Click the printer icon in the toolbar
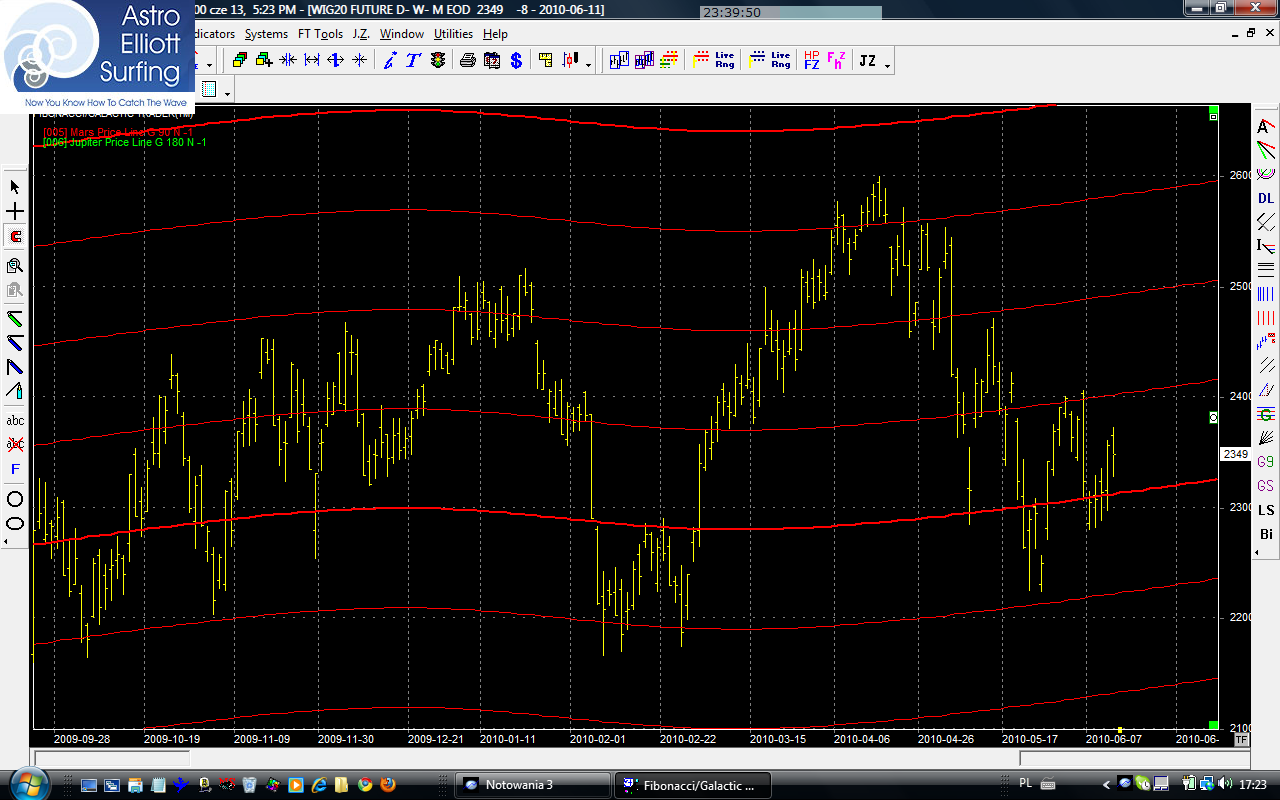This screenshot has height=800, width=1280. [467, 61]
